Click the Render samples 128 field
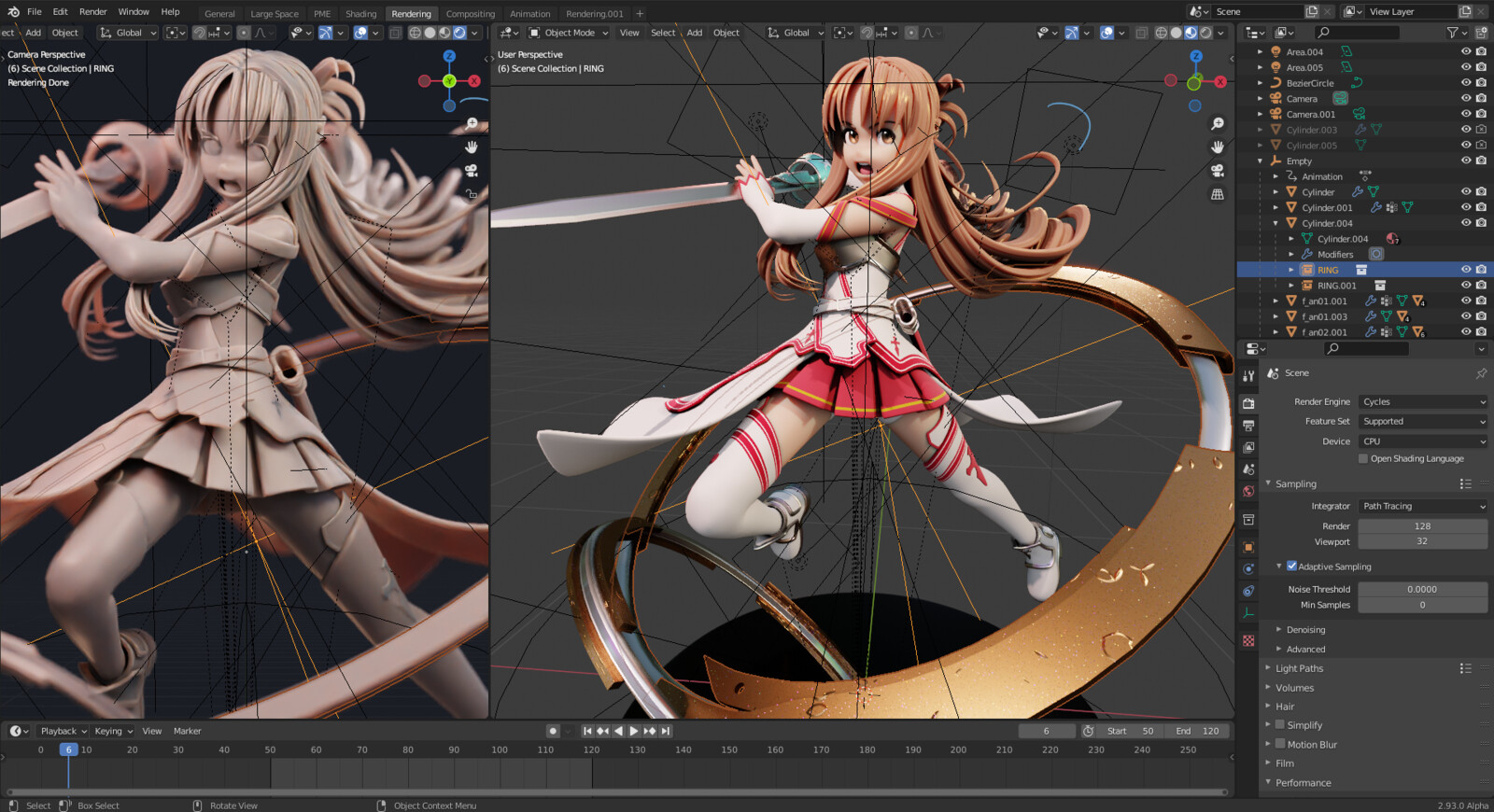The image size is (1494, 812). click(x=1423, y=526)
